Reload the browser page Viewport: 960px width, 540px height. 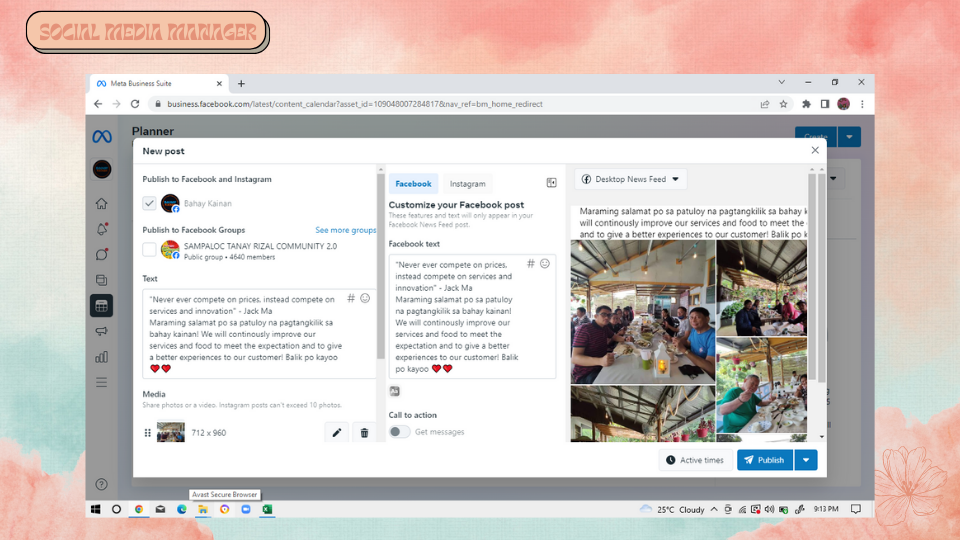pos(135,104)
